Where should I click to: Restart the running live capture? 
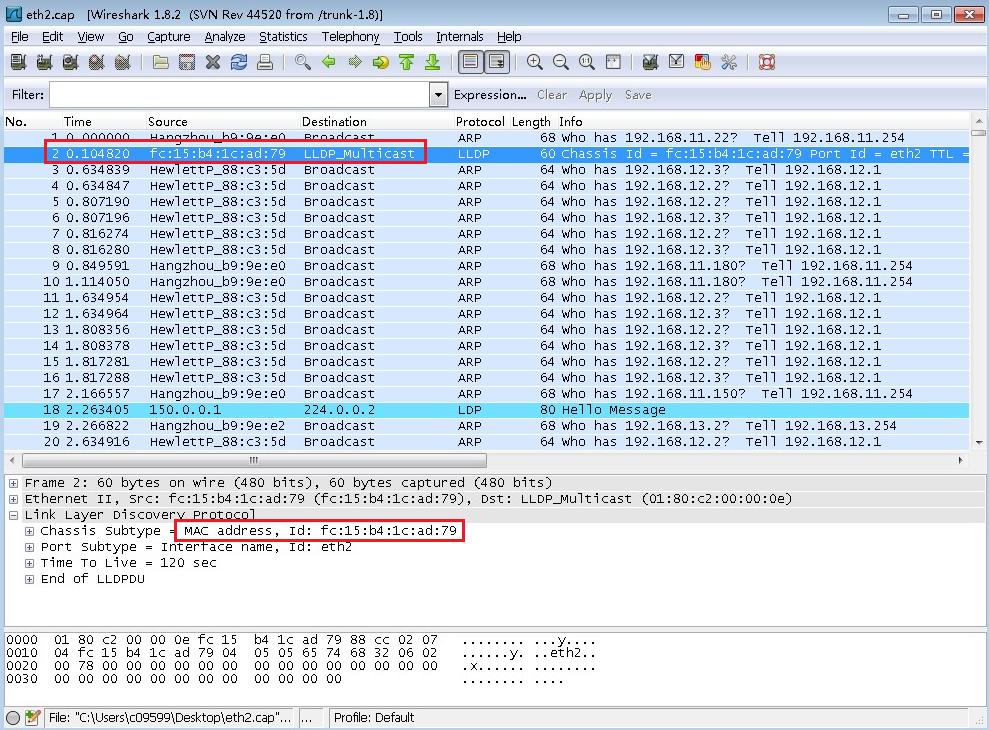click(122, 62)
